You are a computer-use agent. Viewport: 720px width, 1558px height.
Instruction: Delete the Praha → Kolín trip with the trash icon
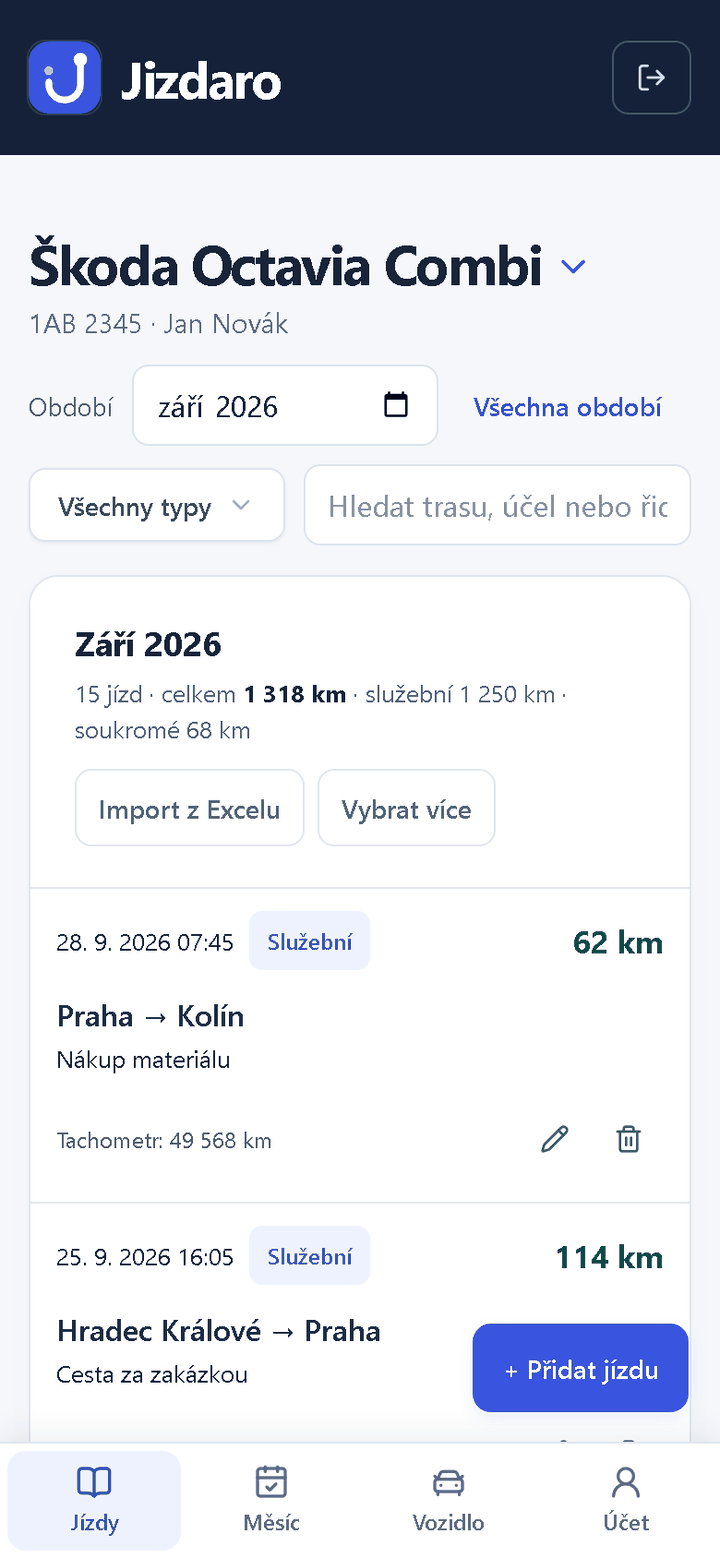pos(628,1139)
